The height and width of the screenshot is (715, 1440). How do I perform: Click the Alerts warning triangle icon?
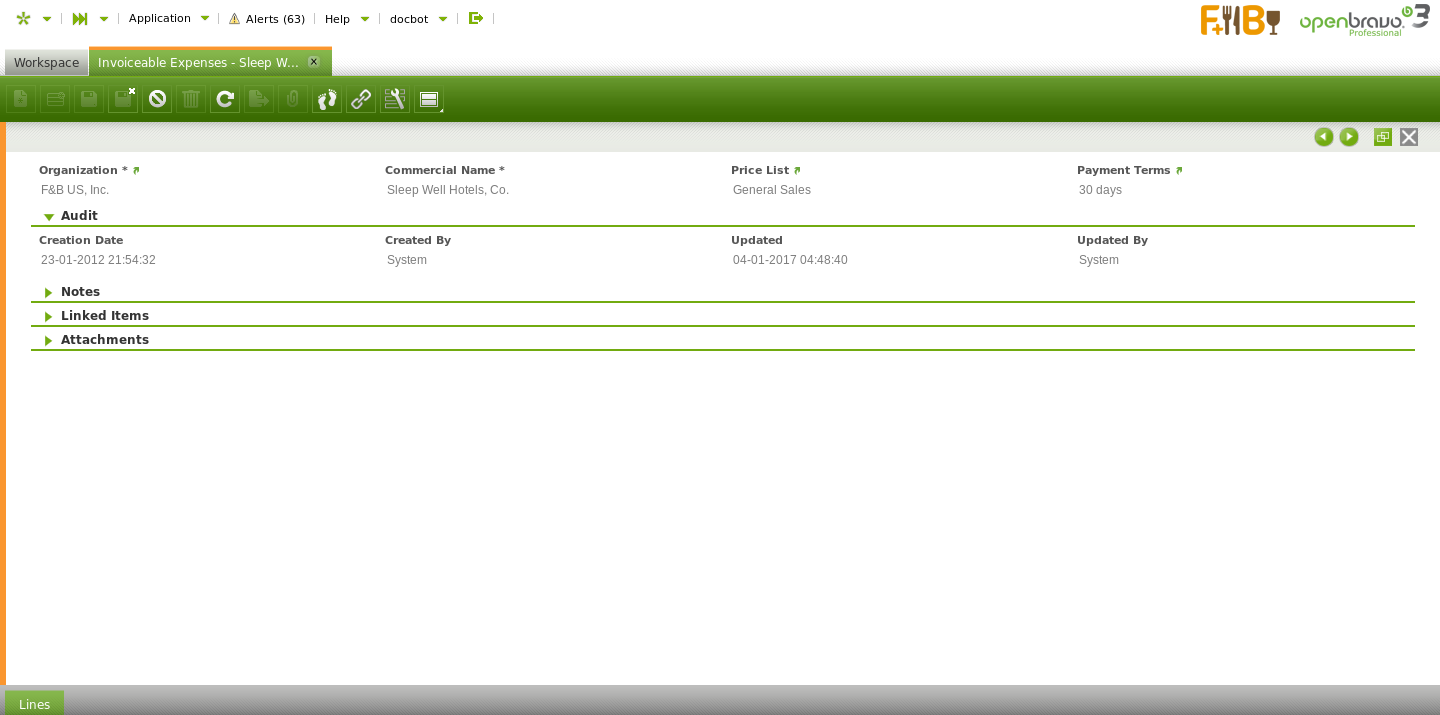234,19
